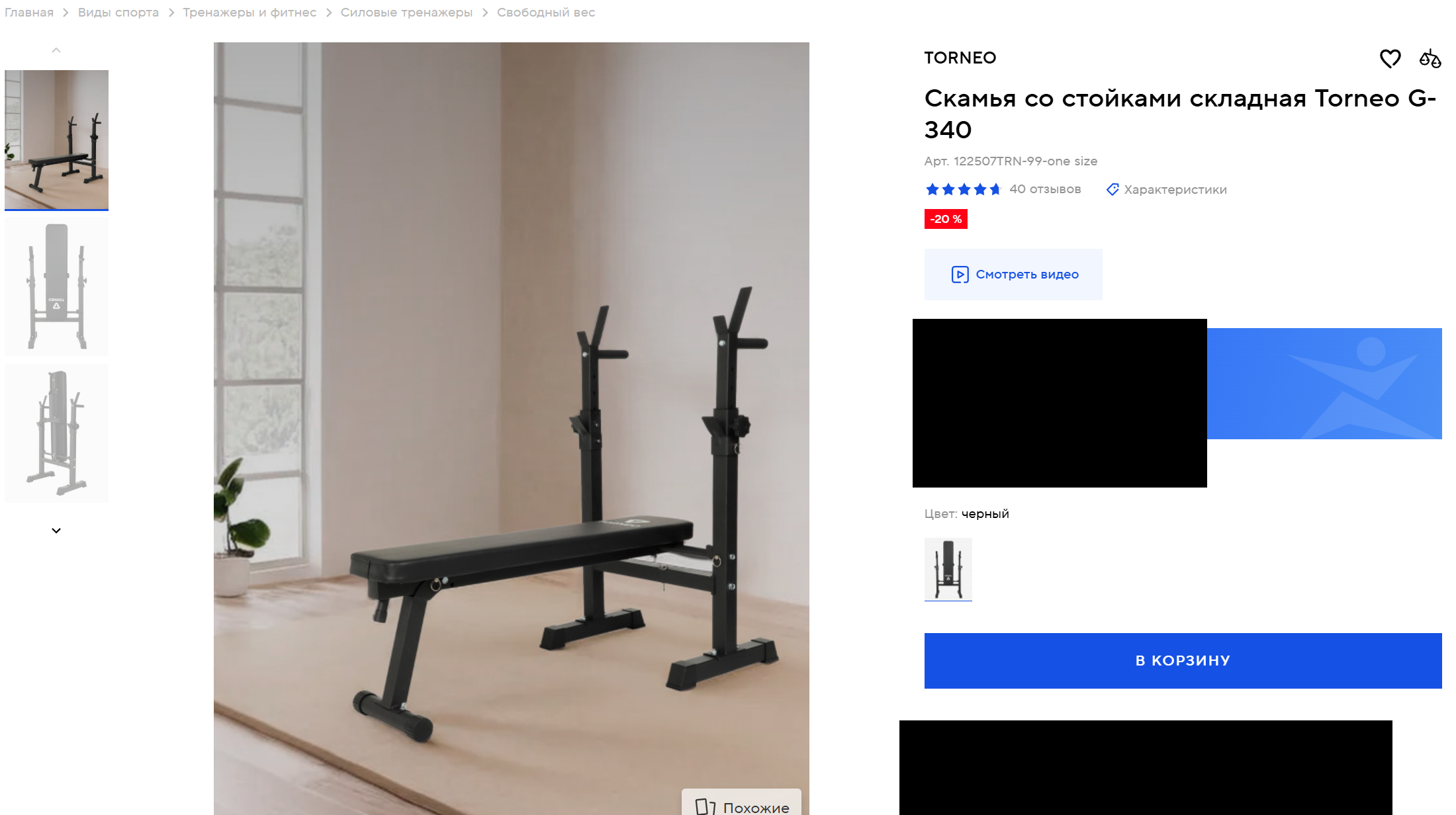1456x815 pixels.
Task: Add item to comparison with scales icon
Action: pos(1430,59)
